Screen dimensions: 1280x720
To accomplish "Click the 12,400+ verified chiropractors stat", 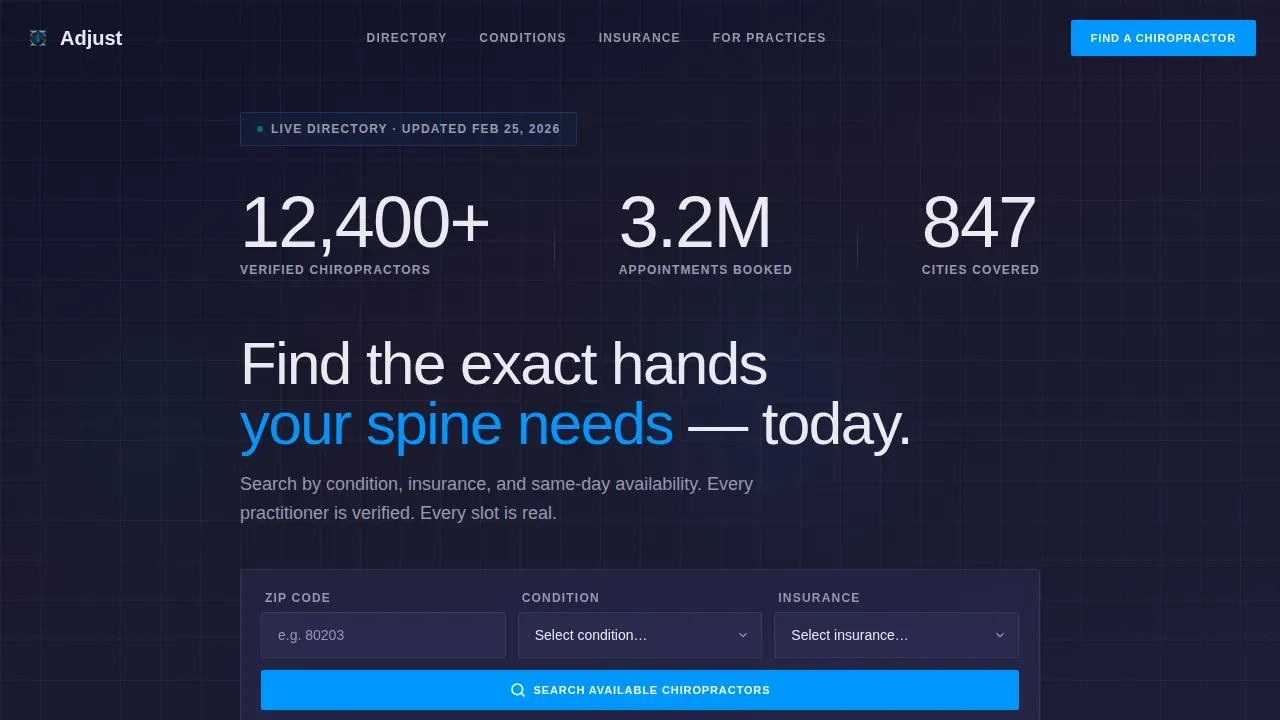I will coord(365,233).
